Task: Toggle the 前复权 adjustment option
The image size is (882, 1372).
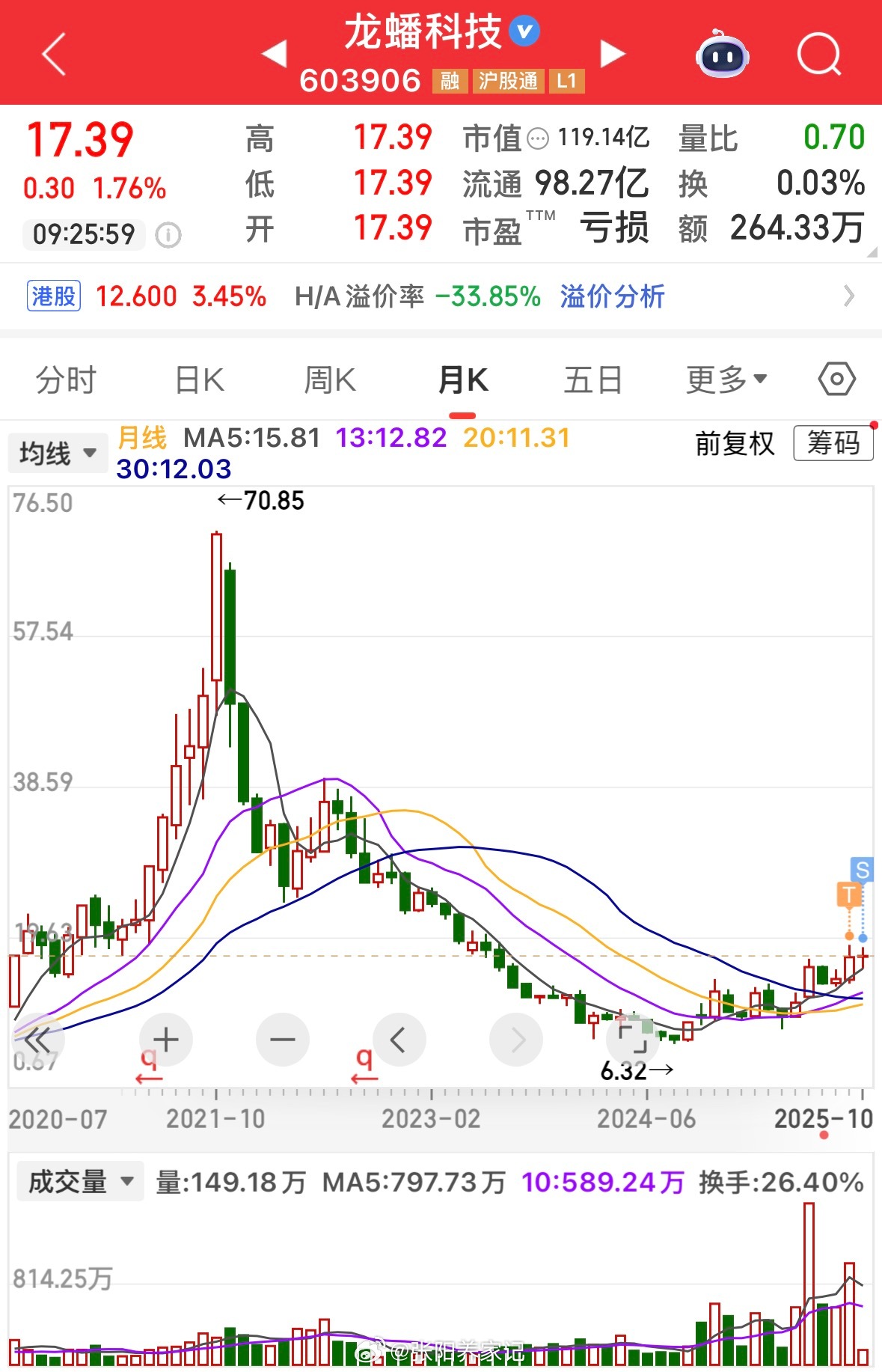Action: tap(735, 444)
